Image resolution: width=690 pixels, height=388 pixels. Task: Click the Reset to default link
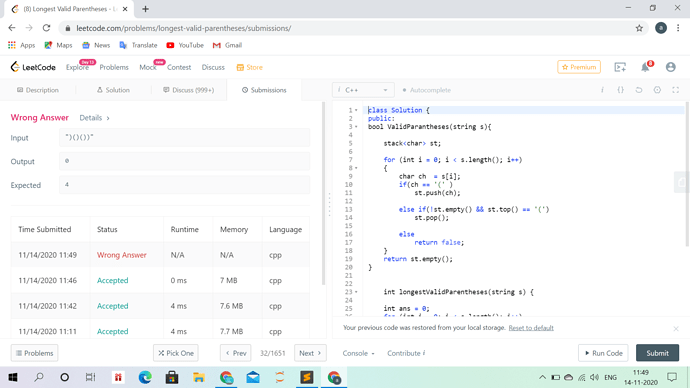[531, 328]
